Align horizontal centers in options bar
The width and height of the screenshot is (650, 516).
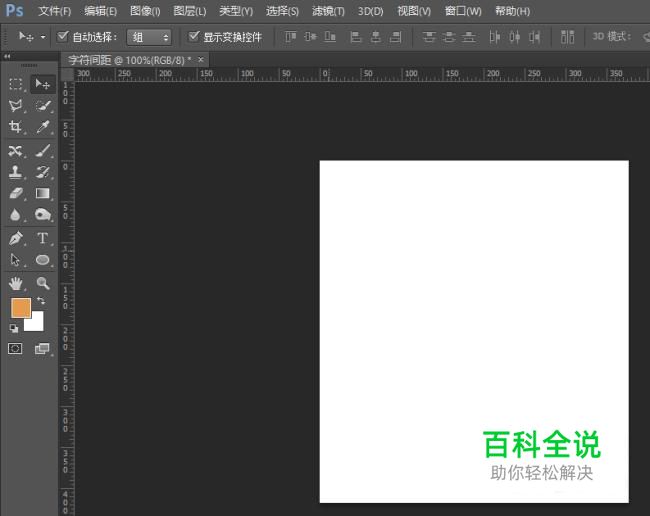point(376,37)
